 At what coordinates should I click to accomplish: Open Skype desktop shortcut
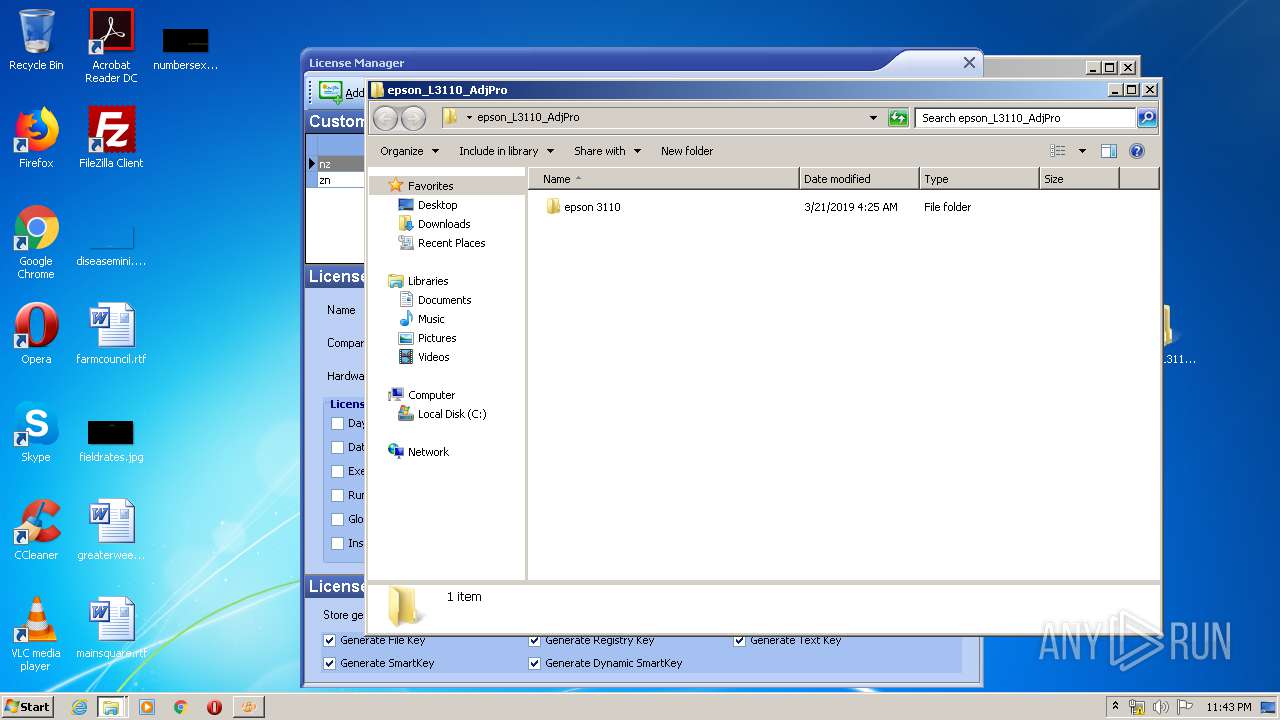[36, 432]
